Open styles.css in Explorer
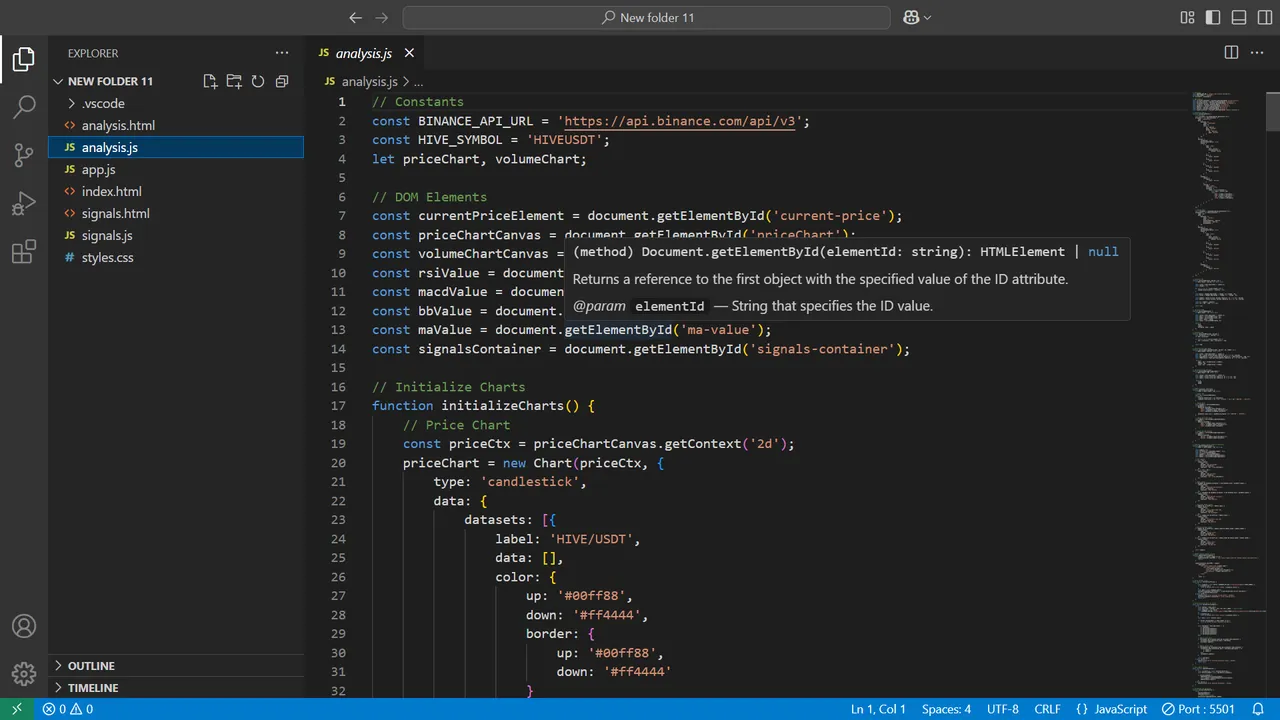The image size is (1280, 720). [108, 257]
